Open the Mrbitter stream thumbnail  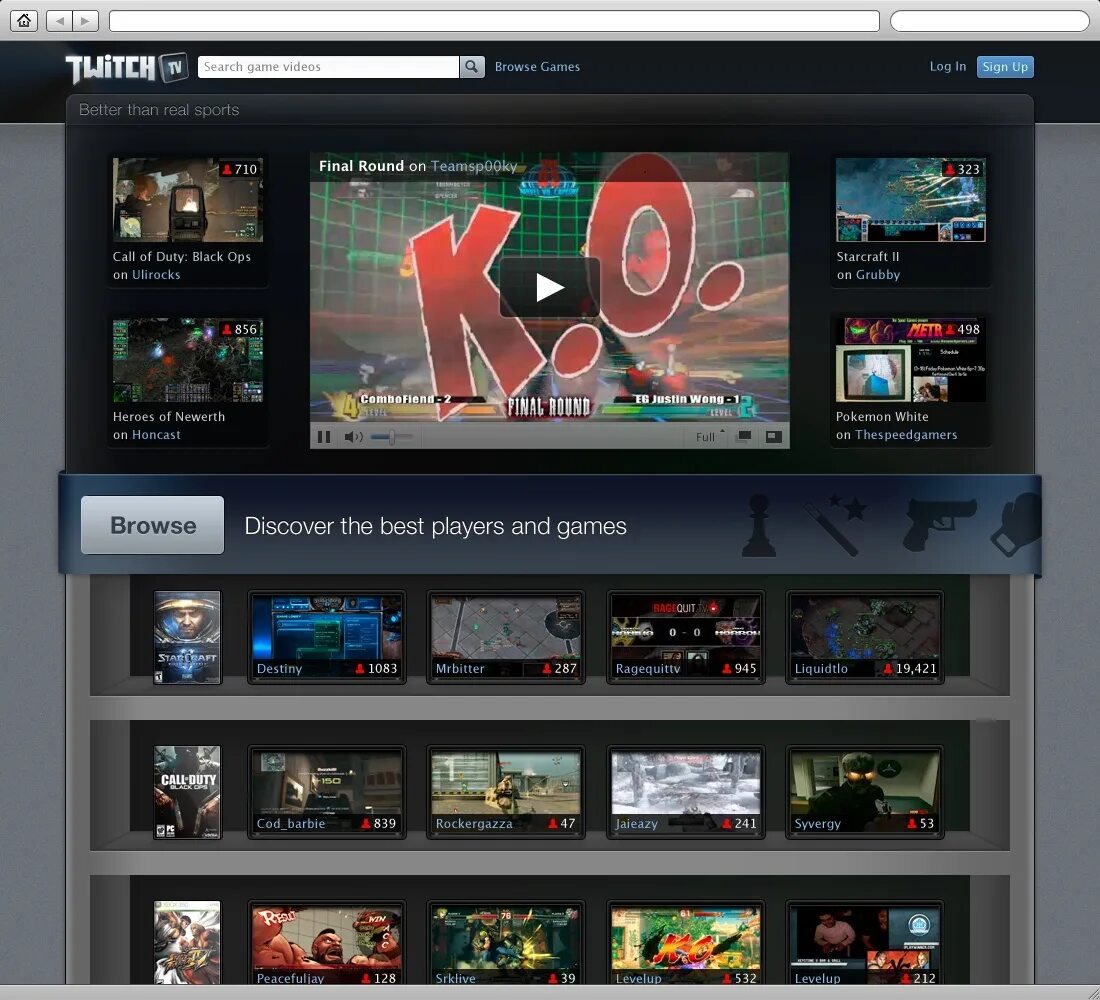pyautogui.click(x=506, y=636)
